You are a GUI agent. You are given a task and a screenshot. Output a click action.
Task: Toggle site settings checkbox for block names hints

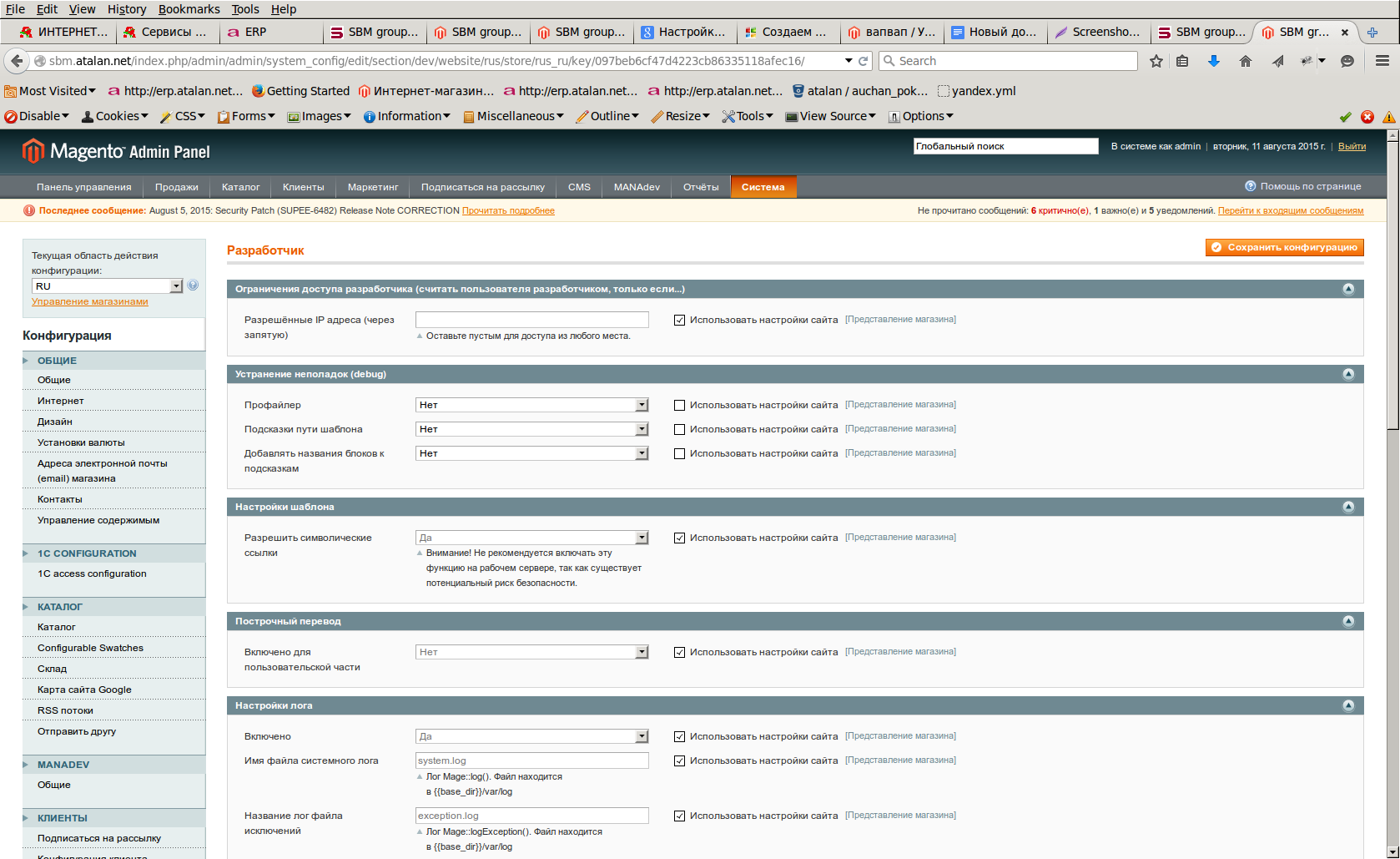pyautogui.click(x=679, y=453)
